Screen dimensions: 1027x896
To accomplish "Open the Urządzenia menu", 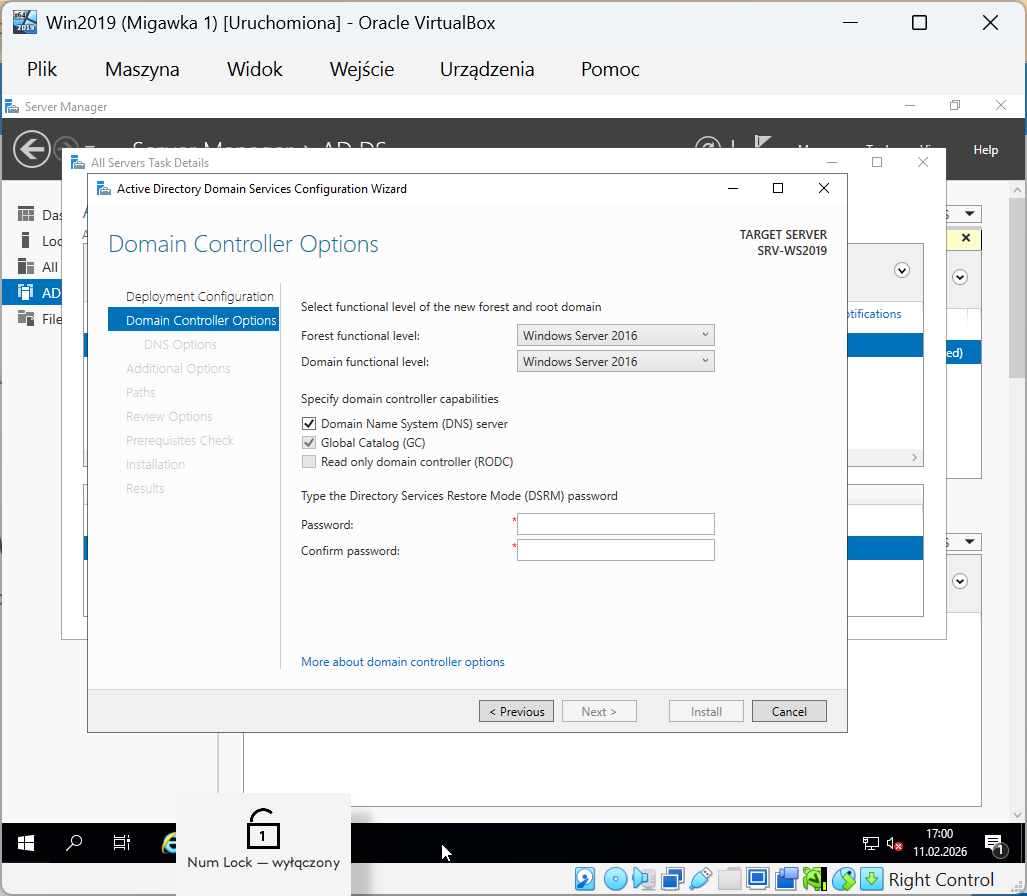I will 487,69.
